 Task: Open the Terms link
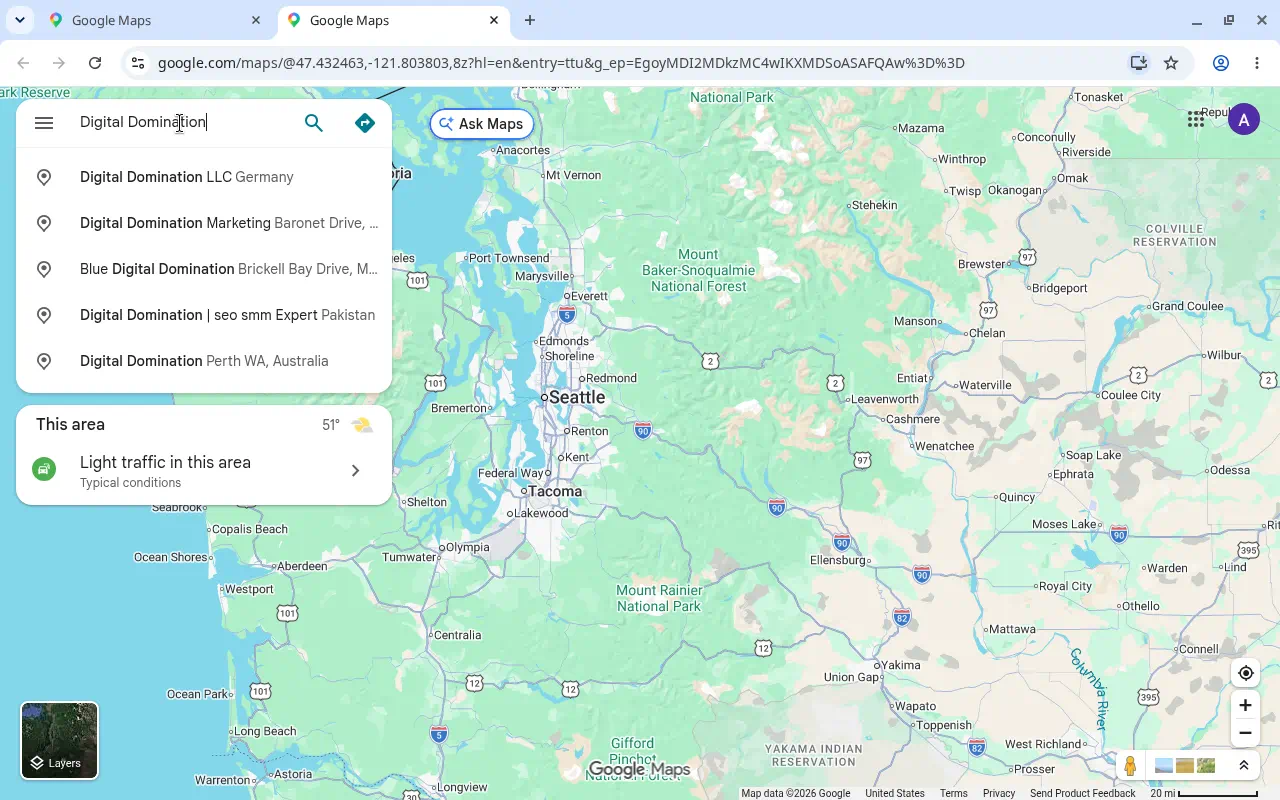pos(953,793)
